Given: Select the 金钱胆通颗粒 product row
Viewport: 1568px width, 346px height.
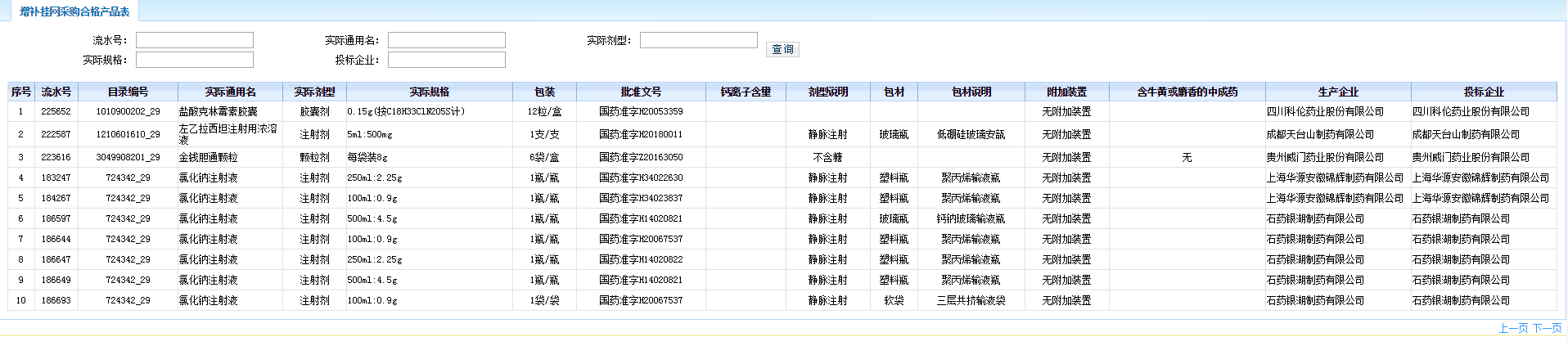Looking at the screenshot, I should pos(209,157).
